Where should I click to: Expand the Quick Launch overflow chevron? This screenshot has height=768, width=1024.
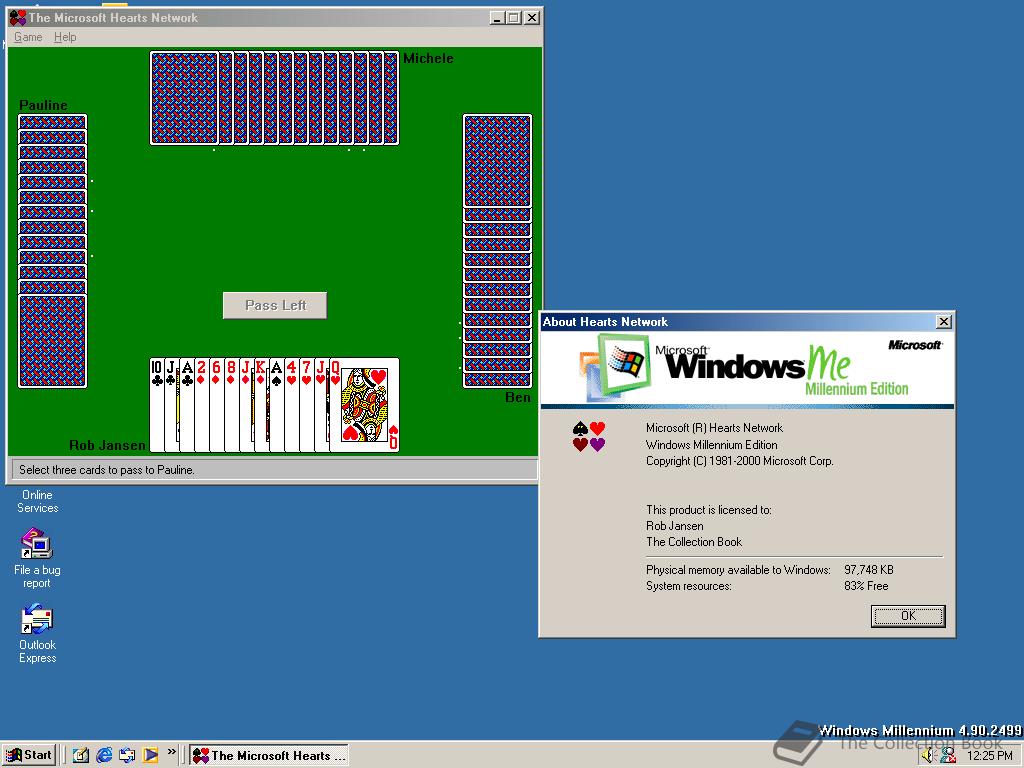pyautogui.click(x=172, y=752)
